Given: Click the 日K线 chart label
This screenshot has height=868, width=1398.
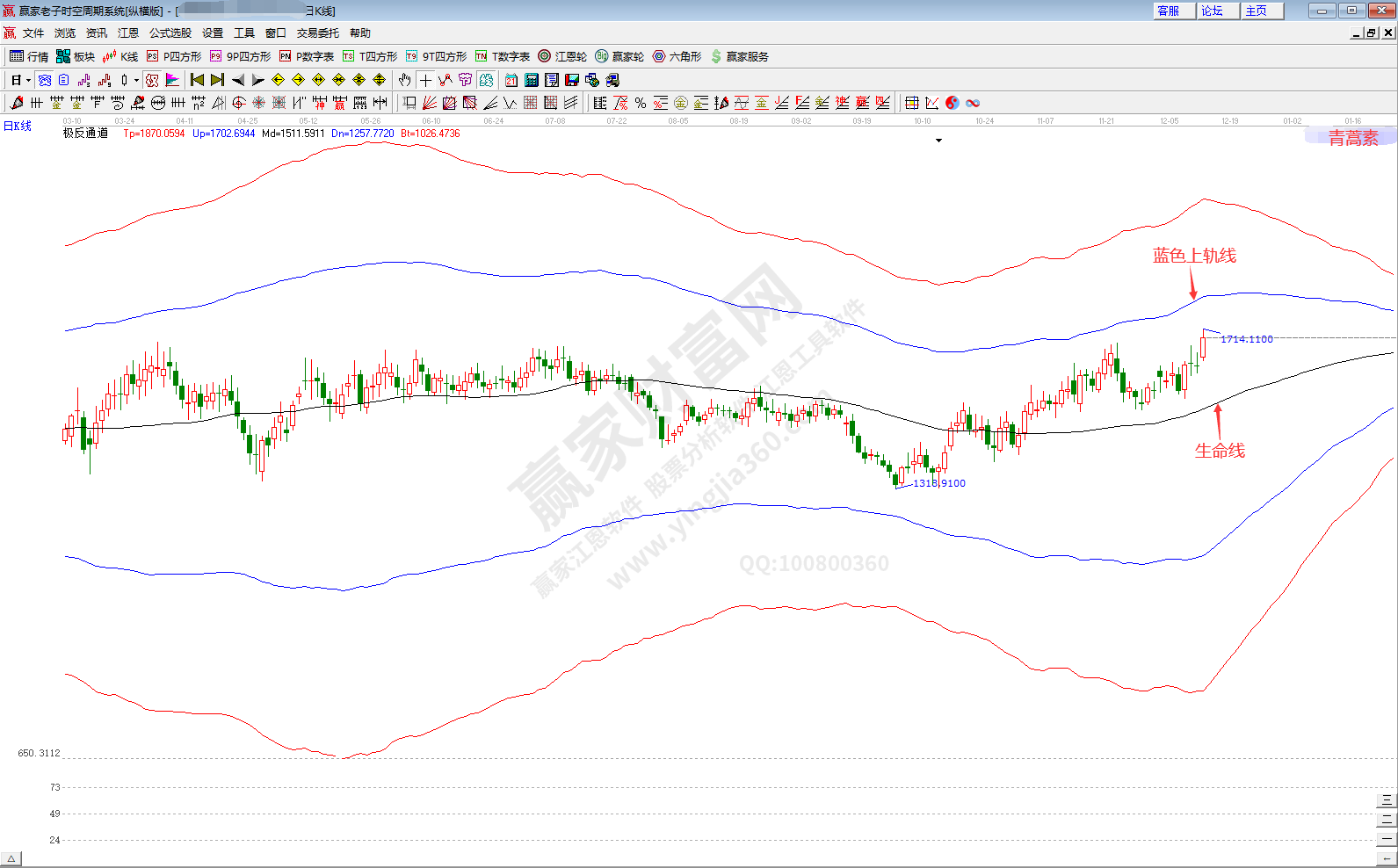Looking at the screenshot, I should click(x=18, y=127).
